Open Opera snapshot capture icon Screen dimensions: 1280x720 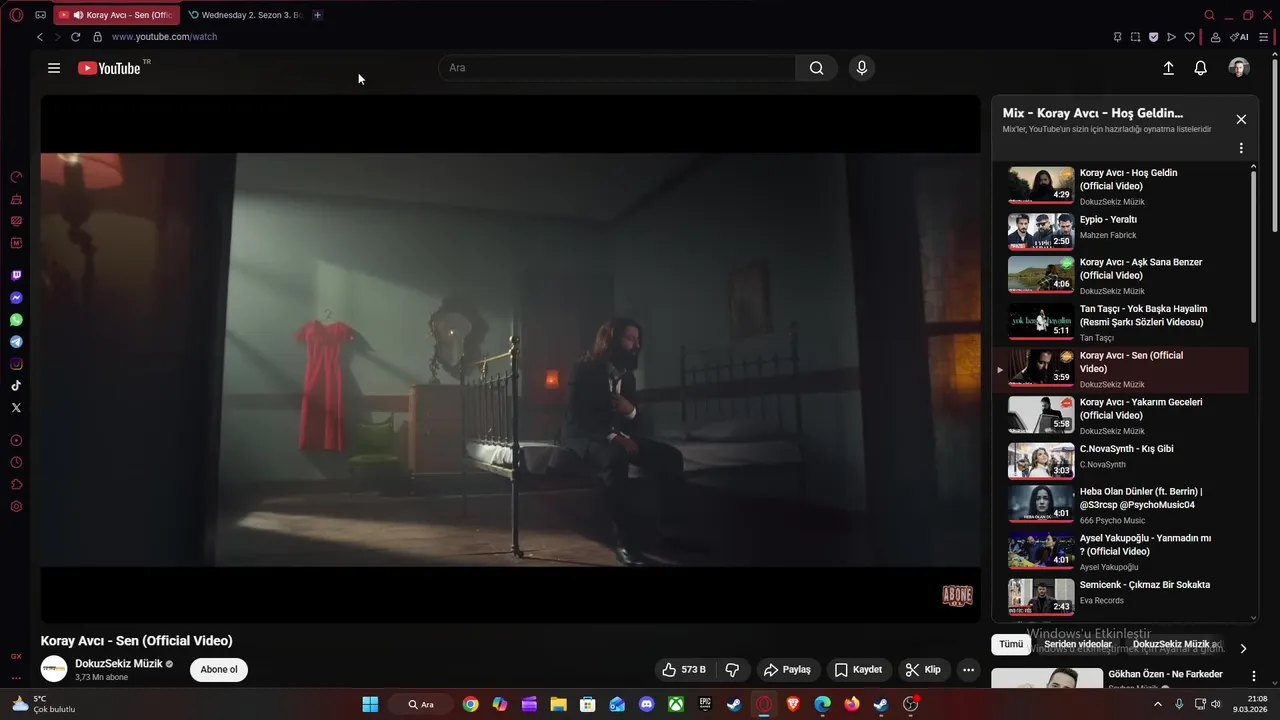pos(1135,37)
